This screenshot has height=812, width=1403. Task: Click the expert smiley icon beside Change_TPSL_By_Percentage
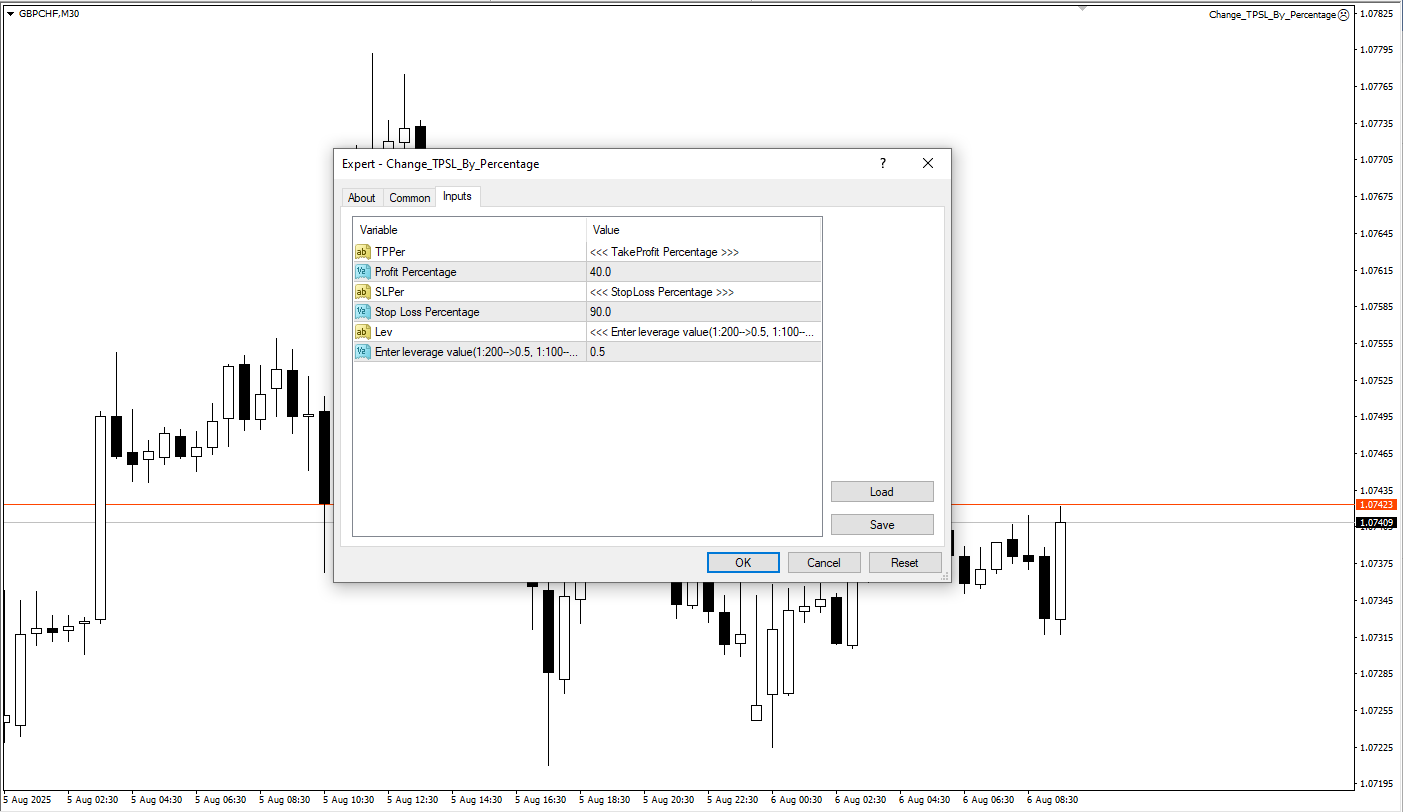[1344, 14]
